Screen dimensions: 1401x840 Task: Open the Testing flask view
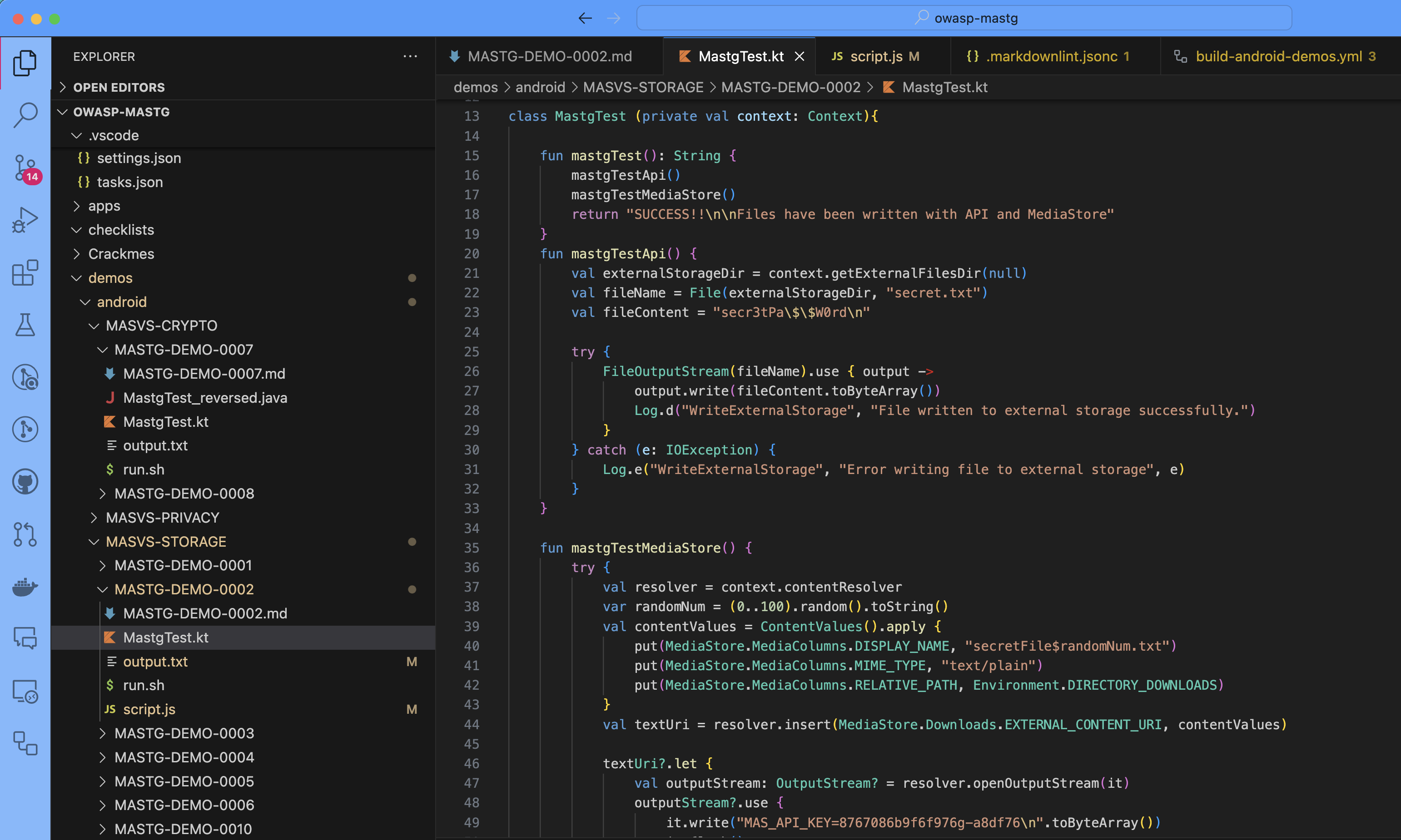[25, 325]
